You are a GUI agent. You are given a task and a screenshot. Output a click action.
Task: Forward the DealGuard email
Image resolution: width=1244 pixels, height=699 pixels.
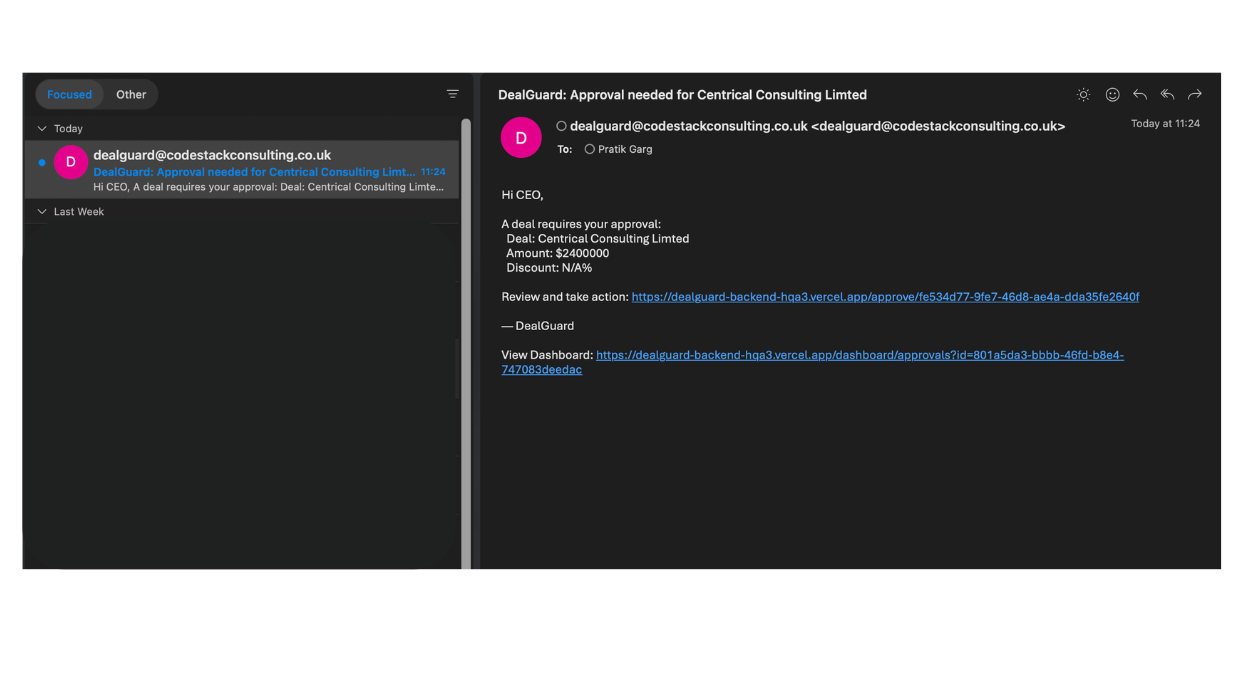pyautogui.click(x=1194, y=95)
